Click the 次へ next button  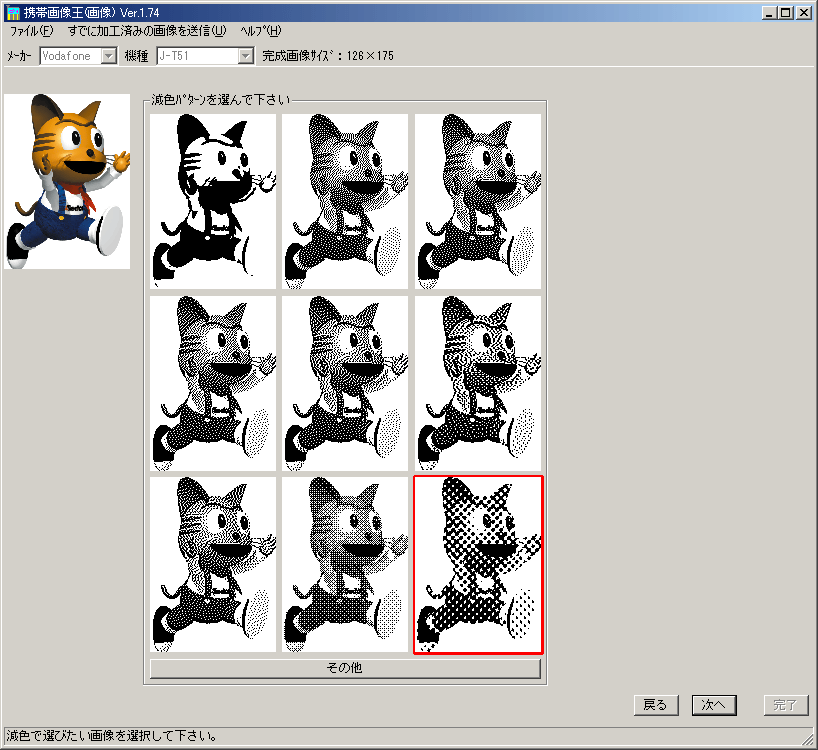pyautogui.click(x=714, y=705)
